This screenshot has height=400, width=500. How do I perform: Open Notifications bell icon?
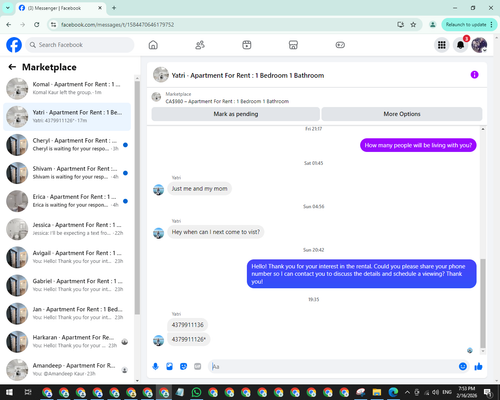(x=460, y=45)
